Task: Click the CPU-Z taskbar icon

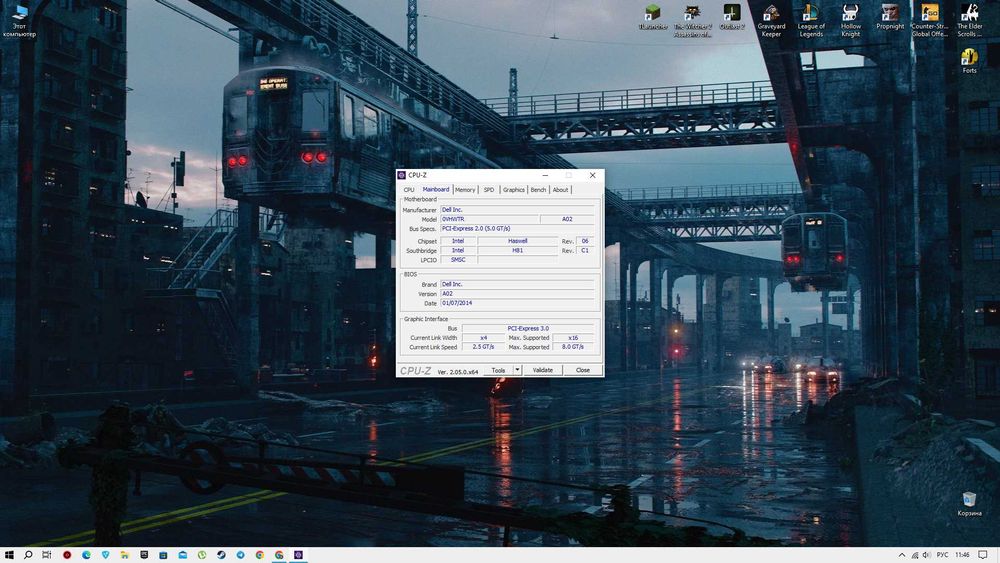Action: [298, 555]
